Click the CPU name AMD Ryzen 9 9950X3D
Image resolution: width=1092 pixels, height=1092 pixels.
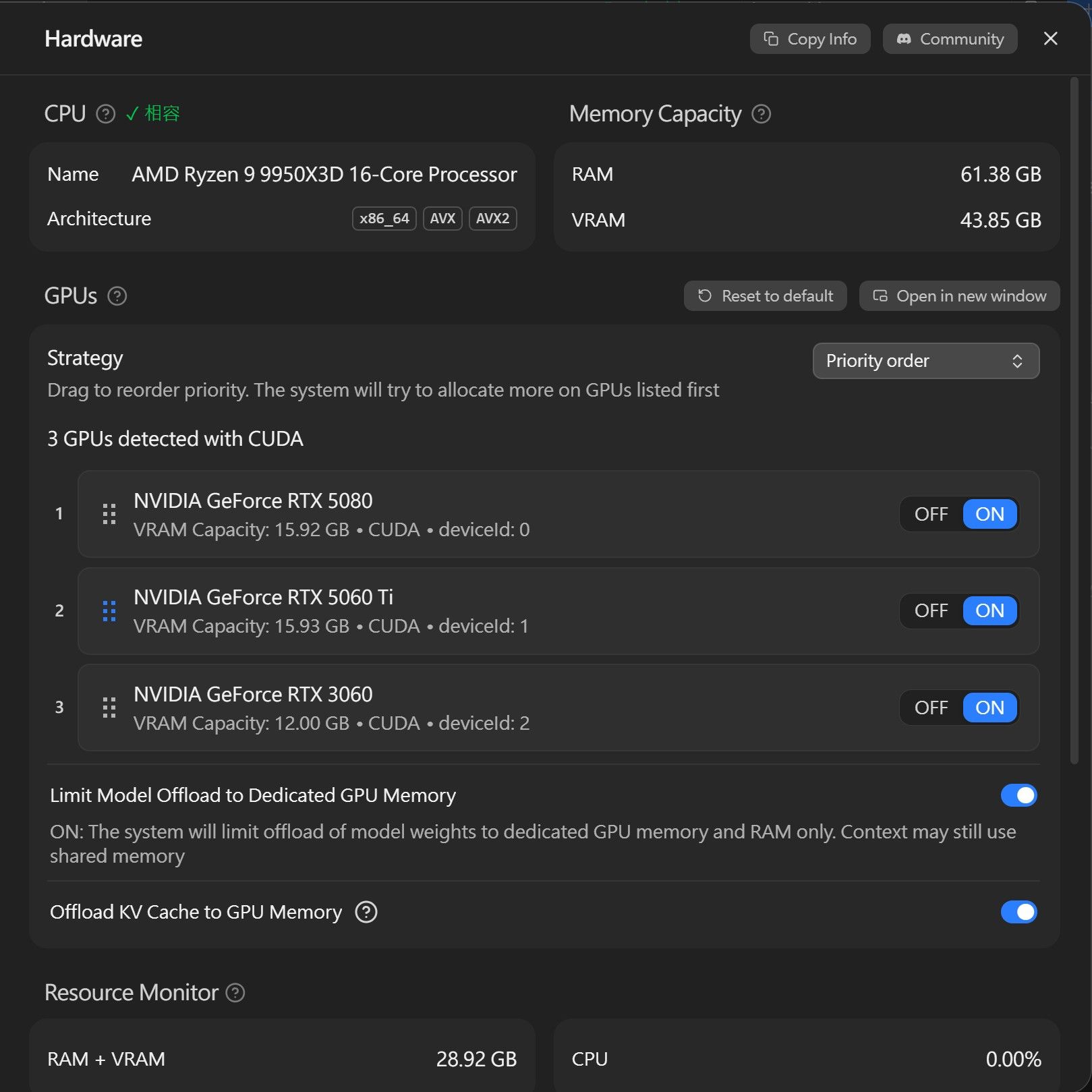(324, 175)
